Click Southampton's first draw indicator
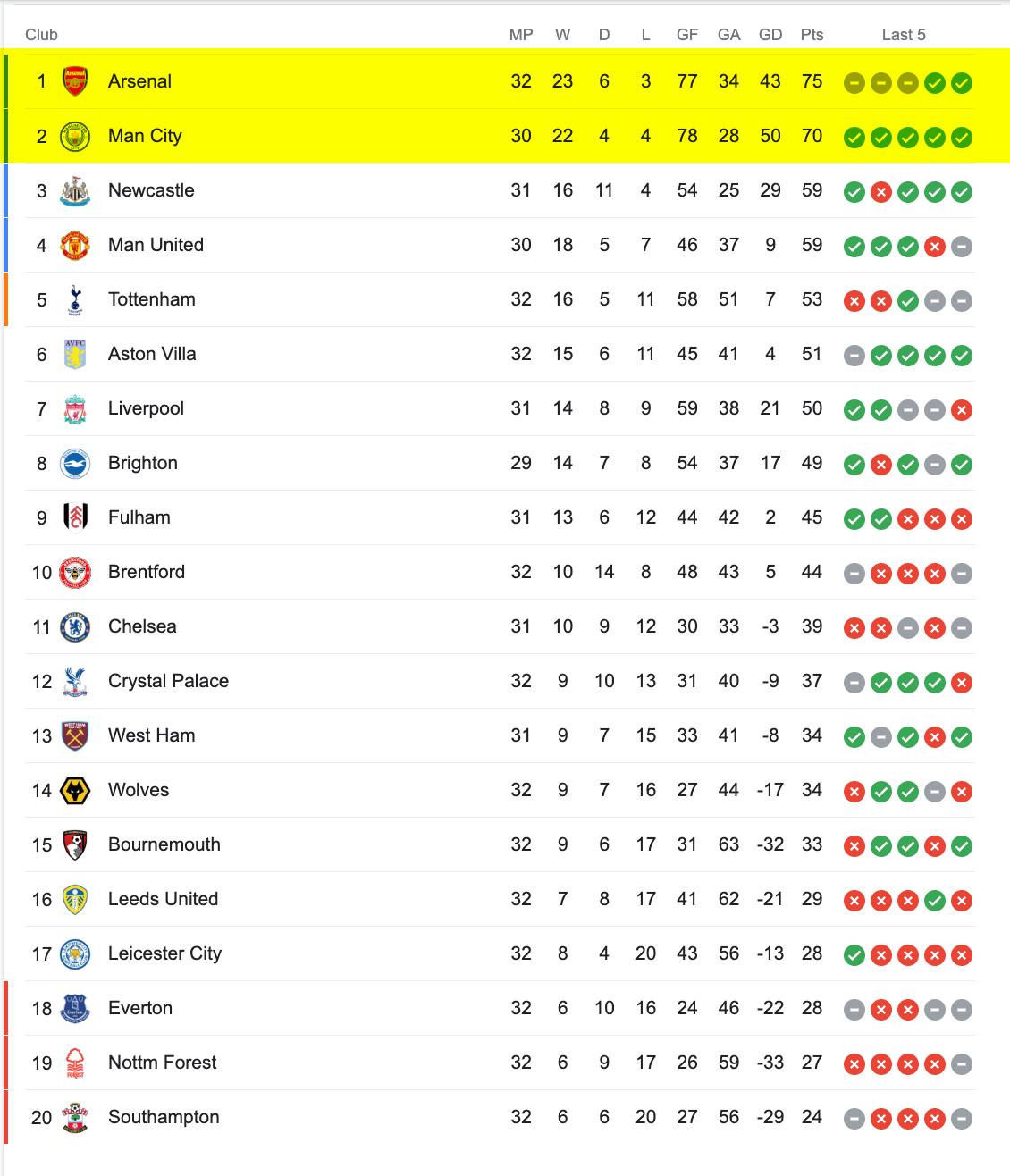 point(854,1119)
